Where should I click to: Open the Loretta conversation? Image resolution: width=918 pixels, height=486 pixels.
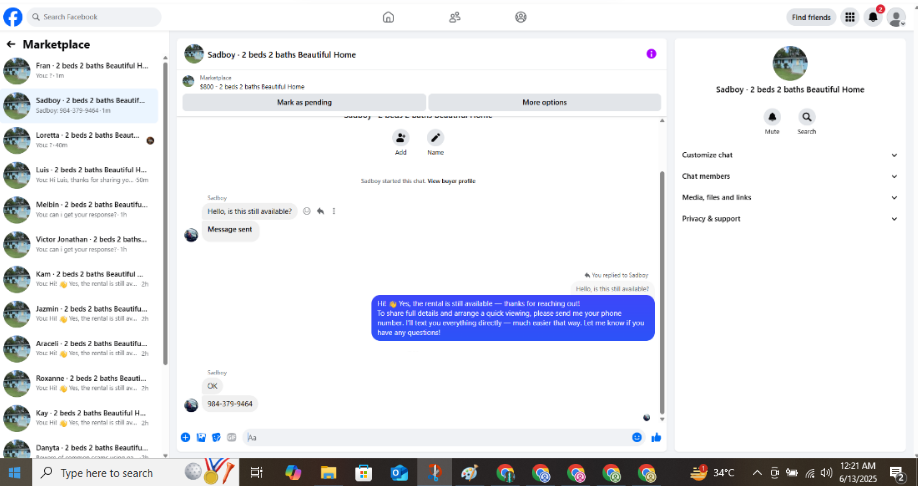[80, 140]
